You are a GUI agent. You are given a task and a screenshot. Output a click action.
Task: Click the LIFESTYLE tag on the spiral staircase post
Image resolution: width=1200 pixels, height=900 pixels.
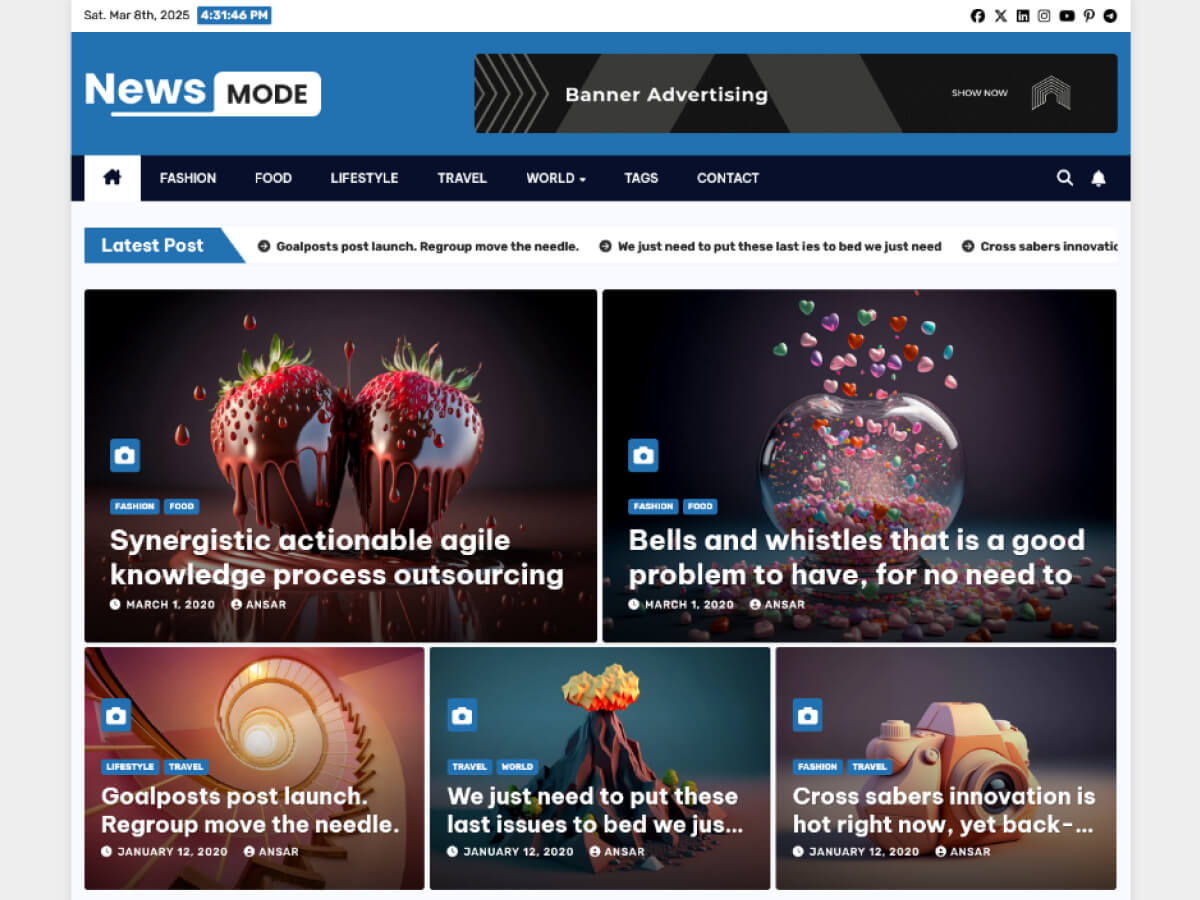click(129, 766)
